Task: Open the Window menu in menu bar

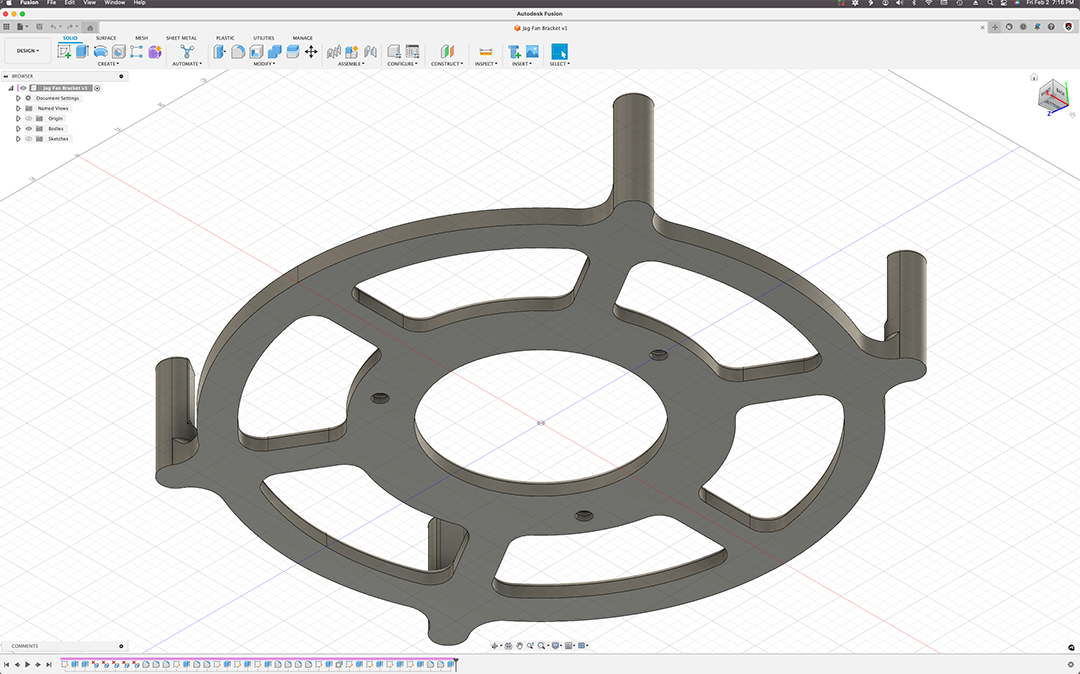Action: pyautogui.click(x=114, y=3)
